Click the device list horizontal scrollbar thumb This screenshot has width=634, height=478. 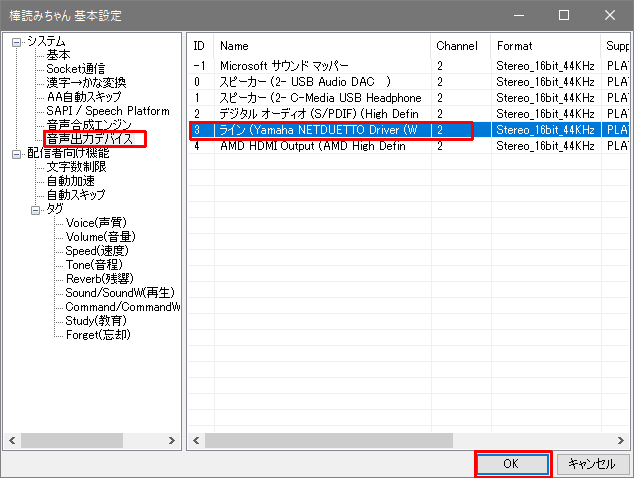coord(329,440)
